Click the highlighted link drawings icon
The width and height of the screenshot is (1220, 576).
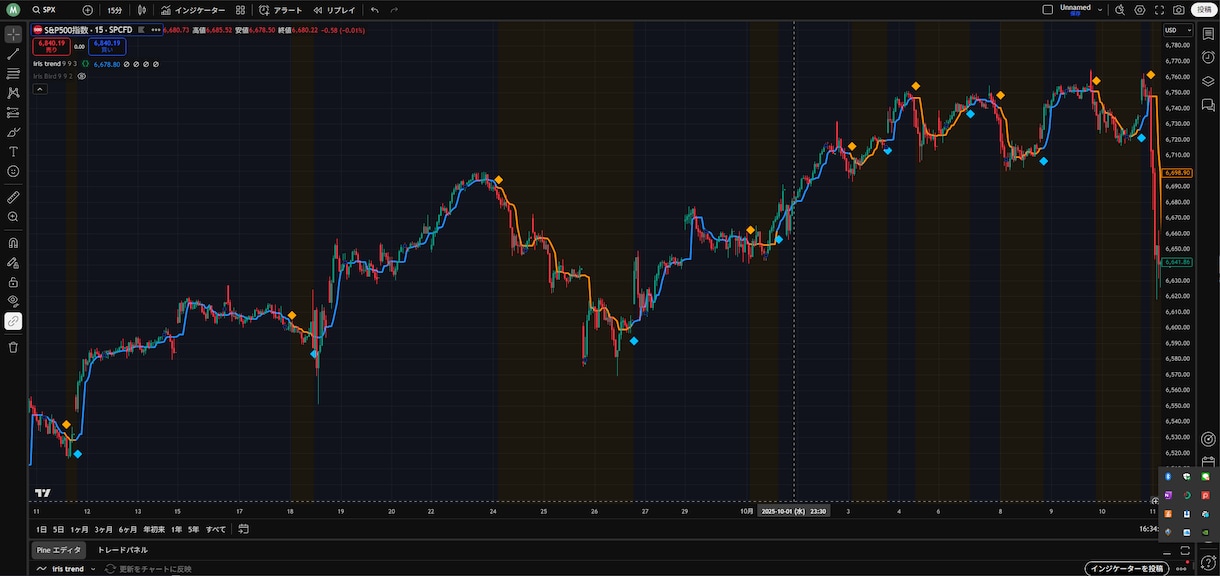[x=13, y=321]
